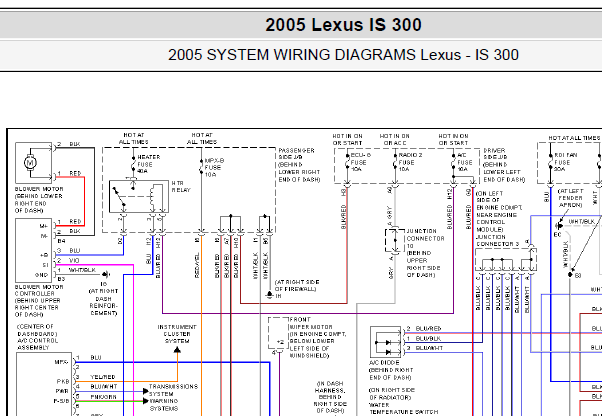Click the ground symbol labeled EC
Screen dimensions: 602x416
tap(559, 226)
